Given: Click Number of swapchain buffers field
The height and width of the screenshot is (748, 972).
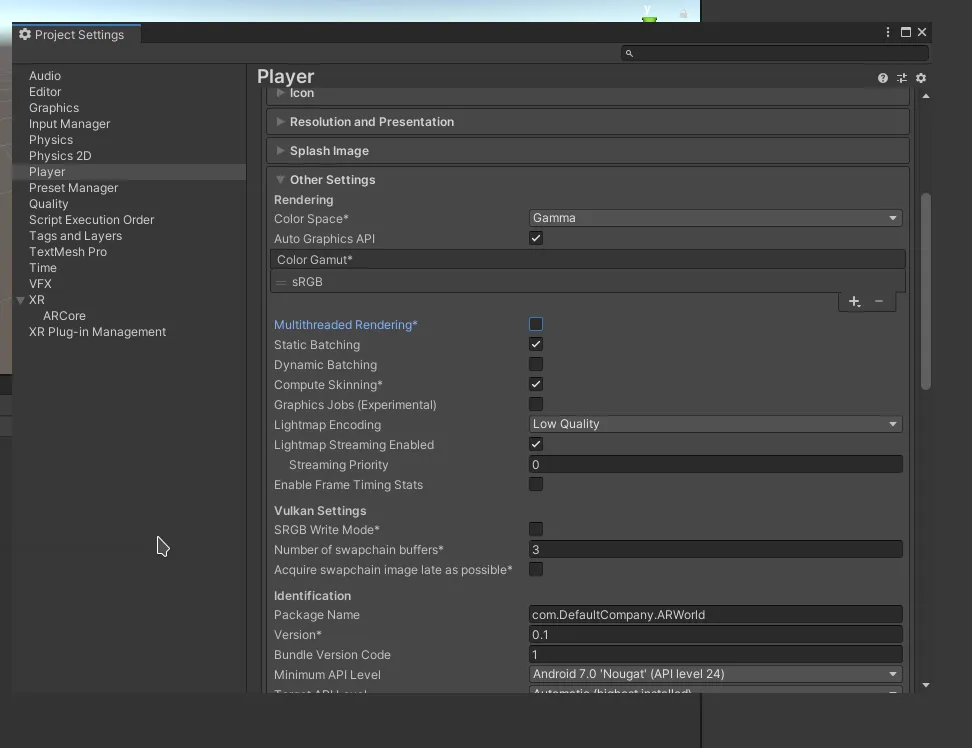Looking at the screenshot, I should (715, 549).
